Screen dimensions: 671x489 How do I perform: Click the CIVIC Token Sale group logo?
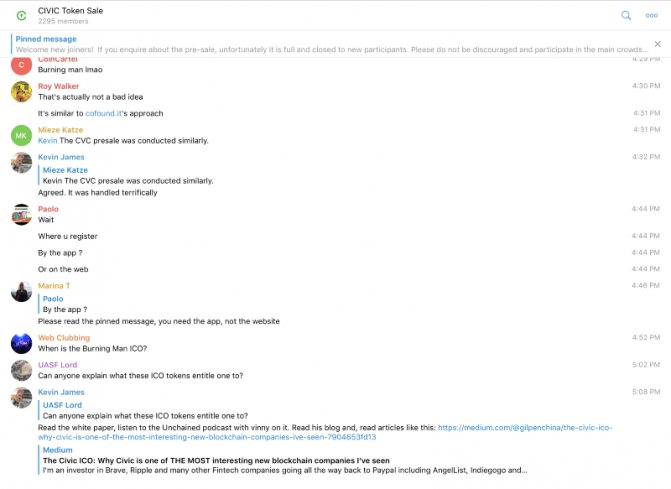(x=21, y=15)
